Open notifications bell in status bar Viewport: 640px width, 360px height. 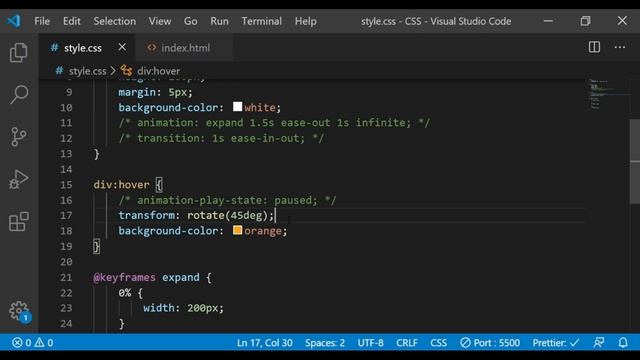[x=623, y=342]
